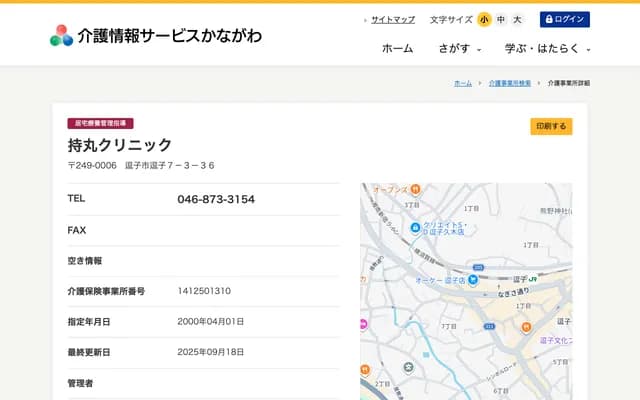Click the 逗子 JR station marker on map
Viewport: 640px width, 400px height.
[533, 281]
